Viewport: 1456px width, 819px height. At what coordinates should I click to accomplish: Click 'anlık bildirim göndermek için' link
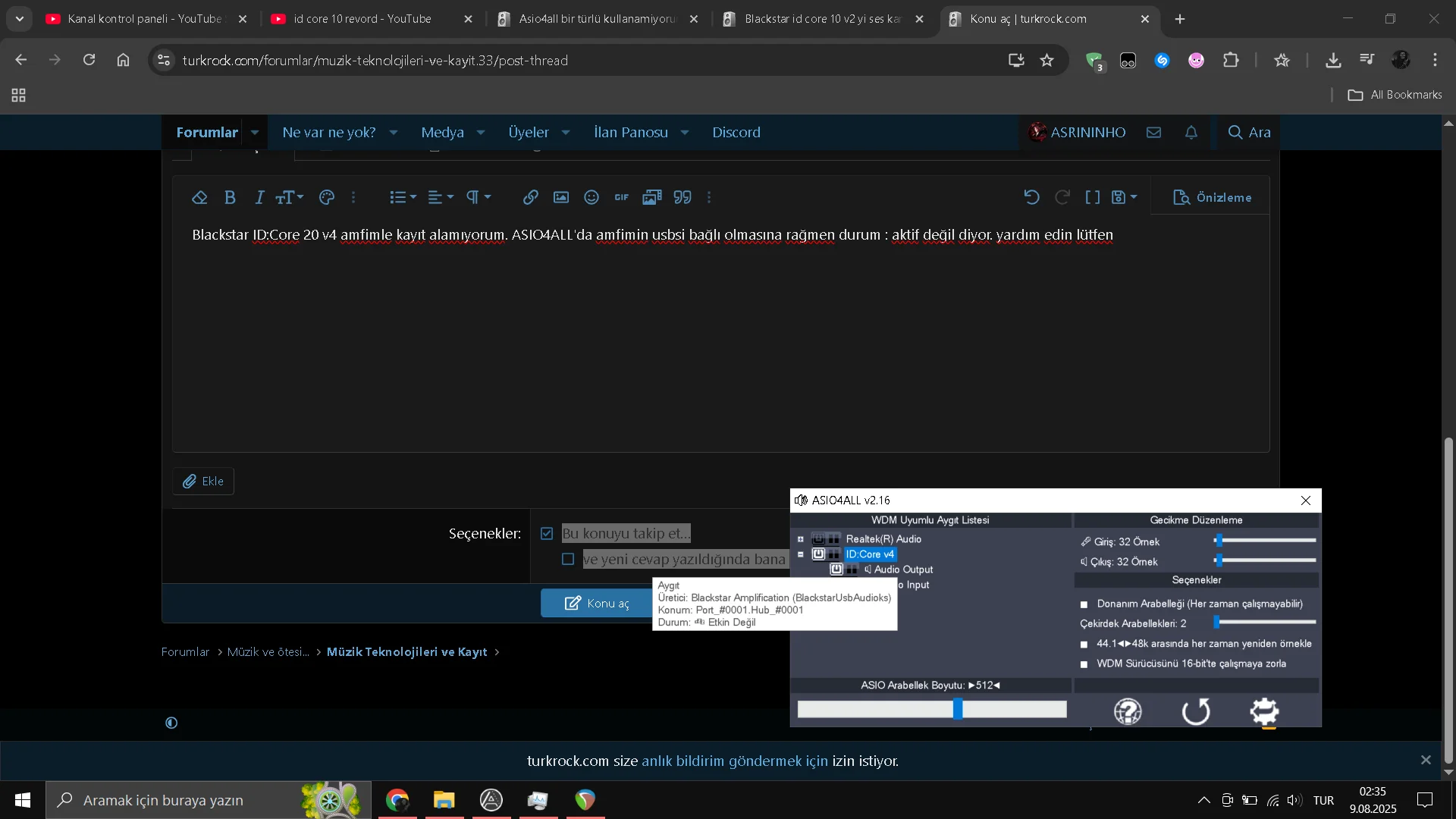[x=735, y=761]
